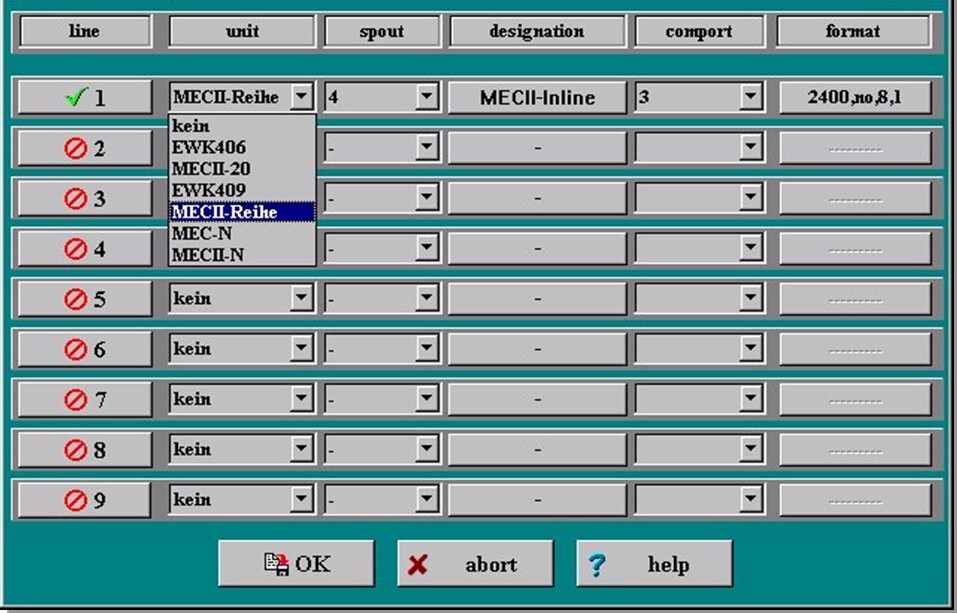Open the line 9 comport dropdown
This screenshot has width=957, height=613.
click(x=750, y=499)
